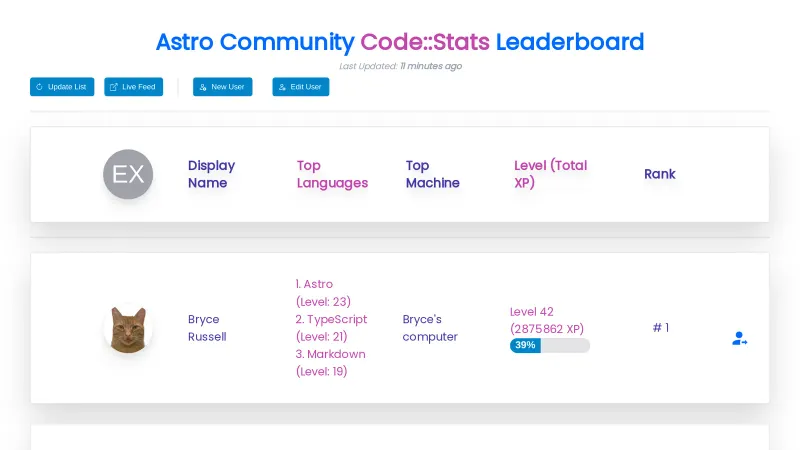
Task: Click the Level (Total XP) column header
Action: click(x=550, y=174)
